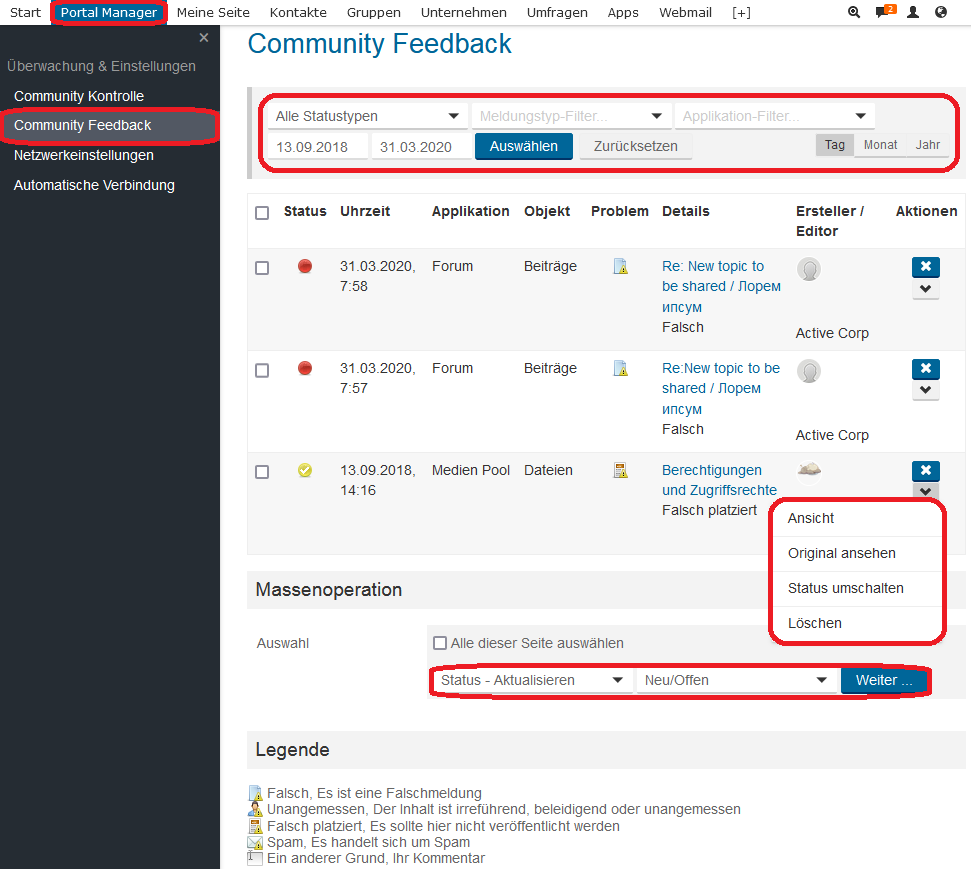The height and width of the screenshot is (869, 971).
Task: Select Community Feedback in the sidebar
Action: tap(110, 126)
